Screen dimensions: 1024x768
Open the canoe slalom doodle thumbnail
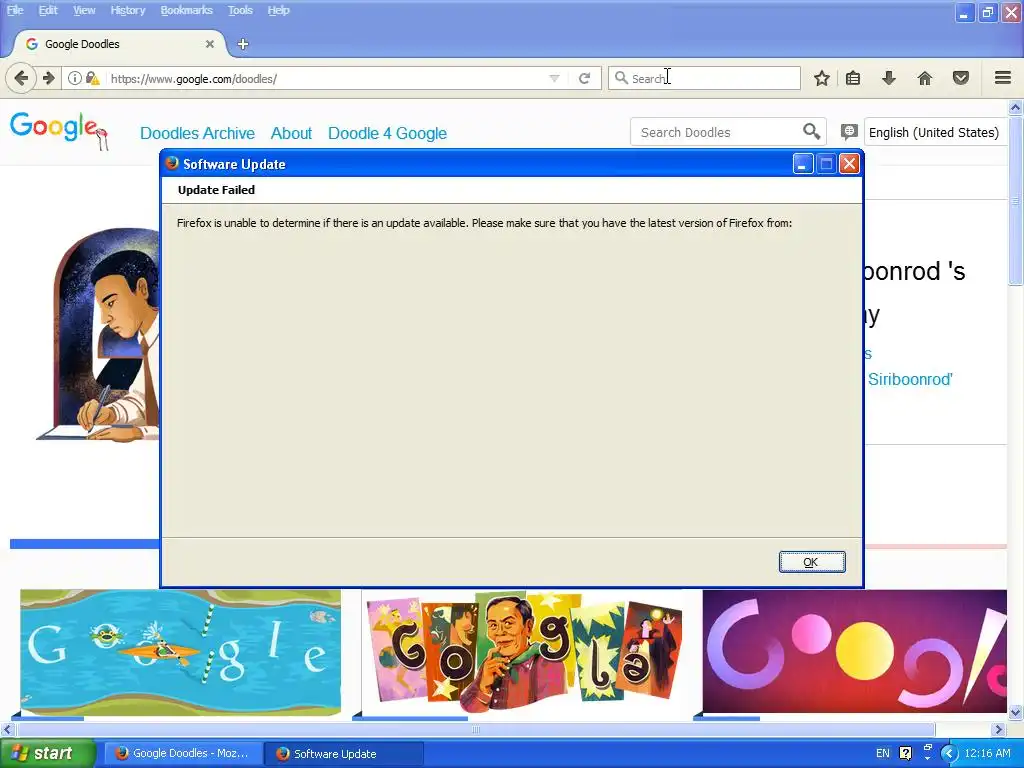(x=180, y=652)
